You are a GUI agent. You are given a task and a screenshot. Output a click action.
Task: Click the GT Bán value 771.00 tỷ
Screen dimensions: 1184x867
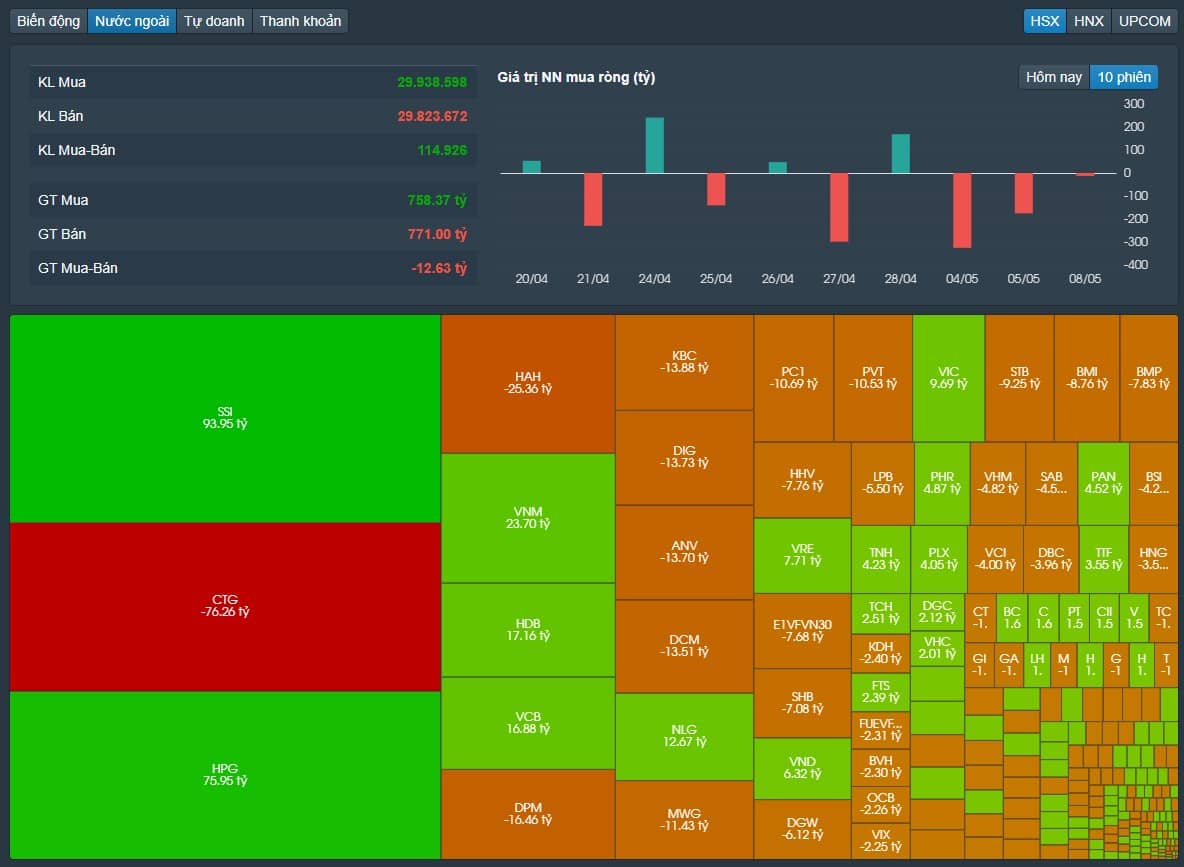click(437, 234)
